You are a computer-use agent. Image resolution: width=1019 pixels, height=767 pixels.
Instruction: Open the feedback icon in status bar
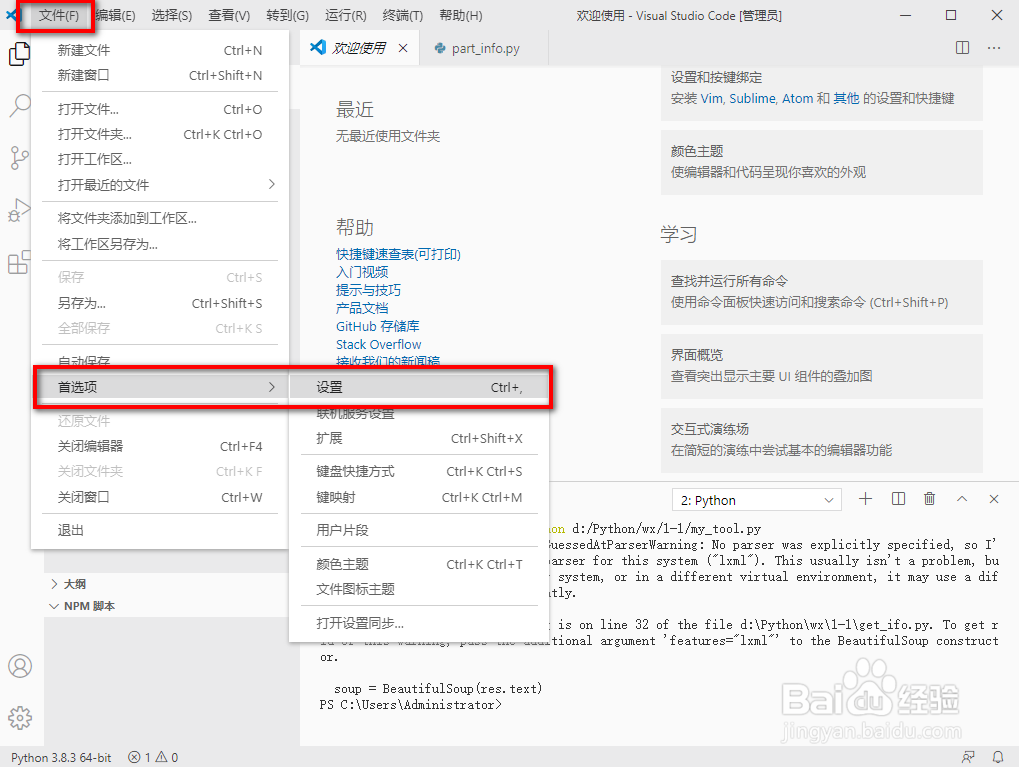tap(968, 757)
